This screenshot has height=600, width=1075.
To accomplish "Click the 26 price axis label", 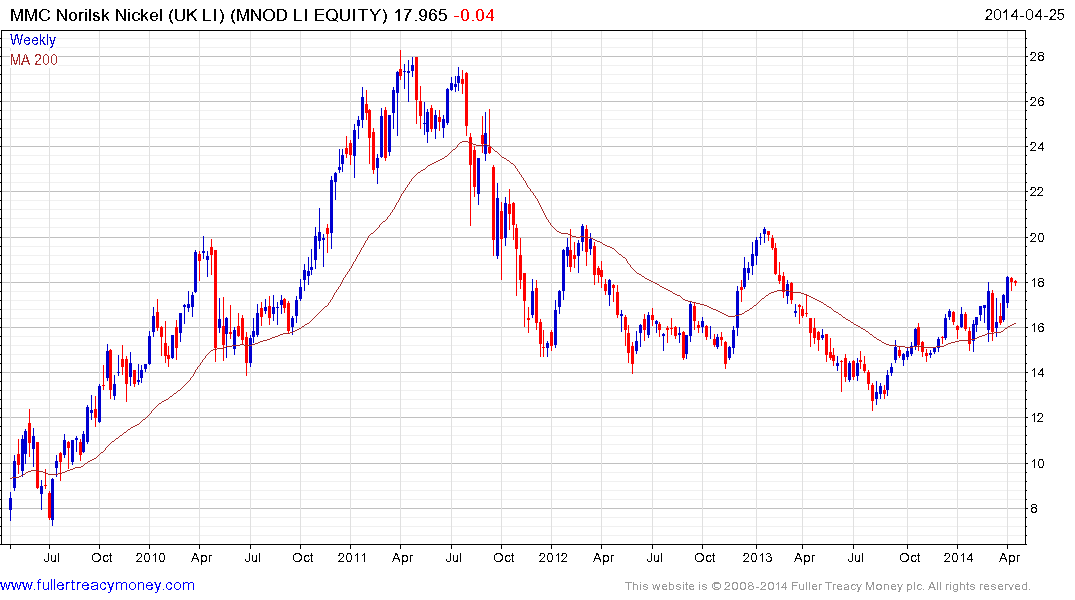I will 1037,102.
